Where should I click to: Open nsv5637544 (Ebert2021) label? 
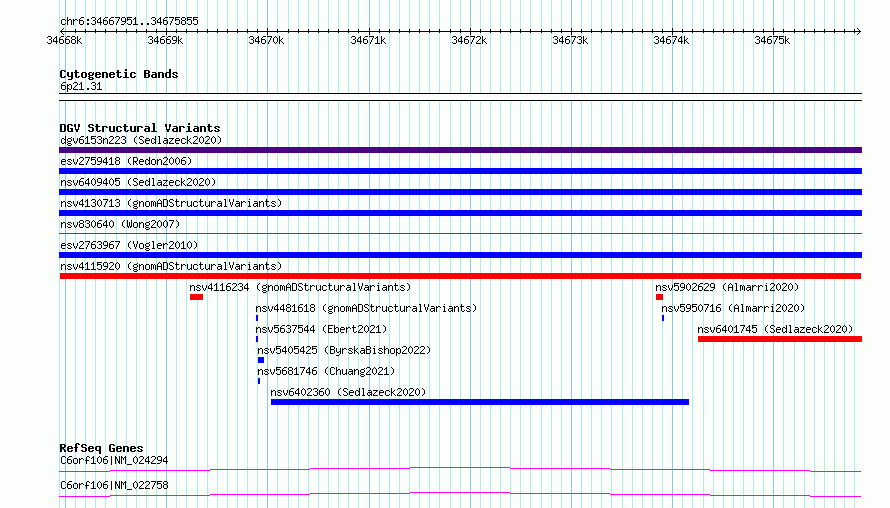point(321,329)
